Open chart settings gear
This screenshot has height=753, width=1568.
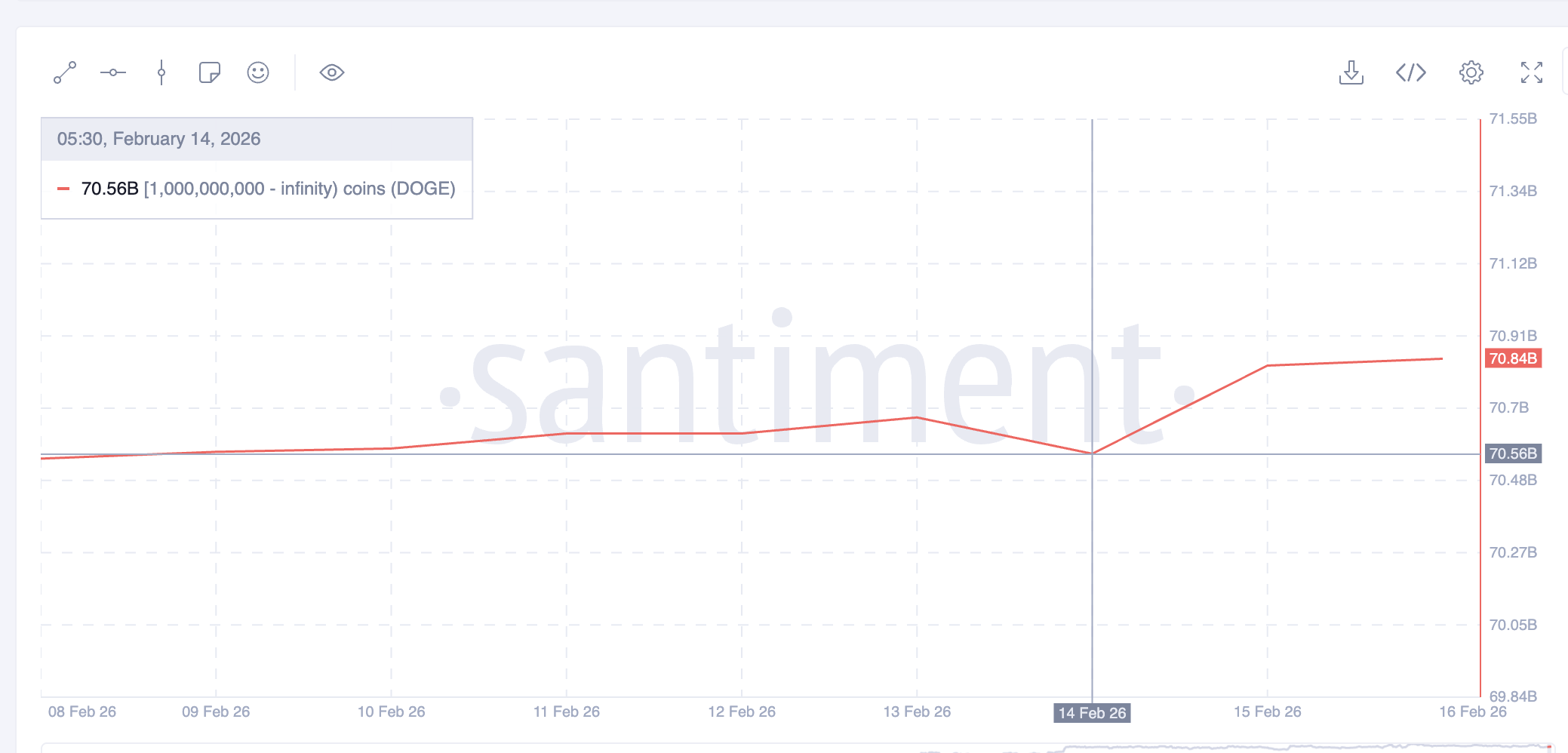point(1471,72)
